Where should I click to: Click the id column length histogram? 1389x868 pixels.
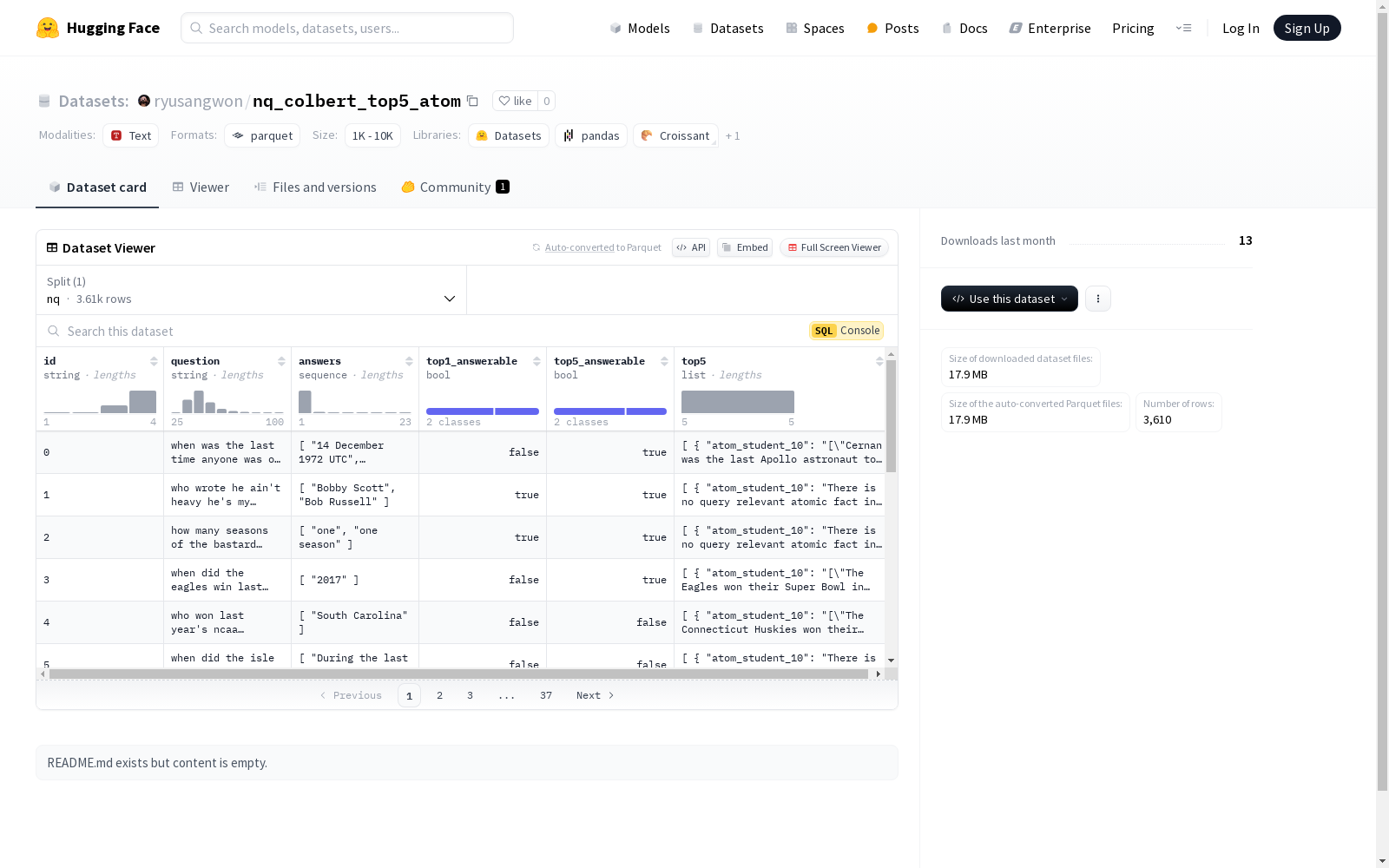100,401
